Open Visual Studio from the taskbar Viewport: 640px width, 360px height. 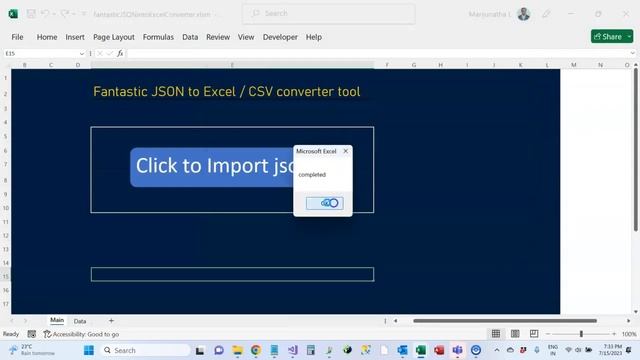(293, 350)
